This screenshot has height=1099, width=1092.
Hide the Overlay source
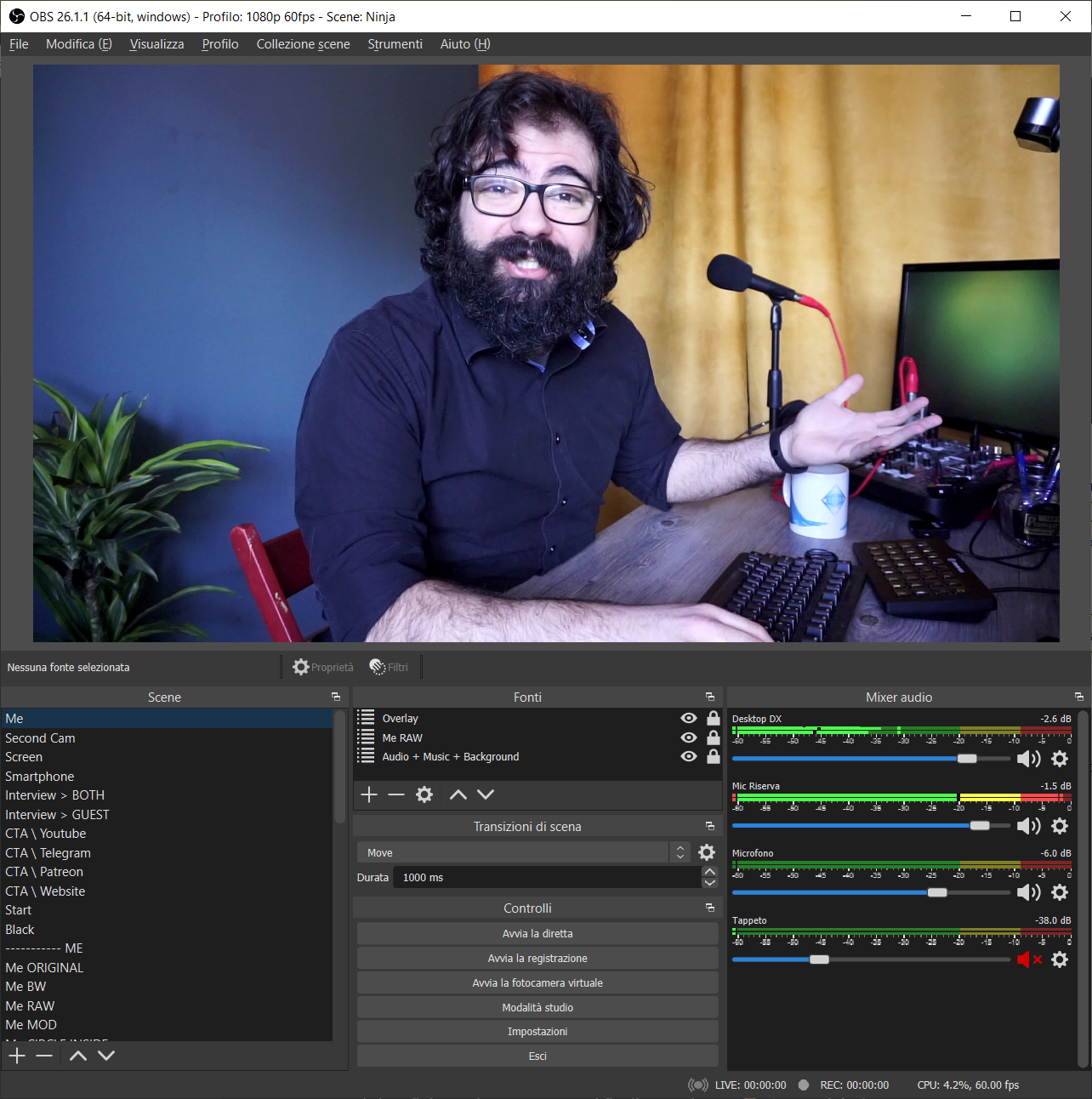(x=689, y=719)
